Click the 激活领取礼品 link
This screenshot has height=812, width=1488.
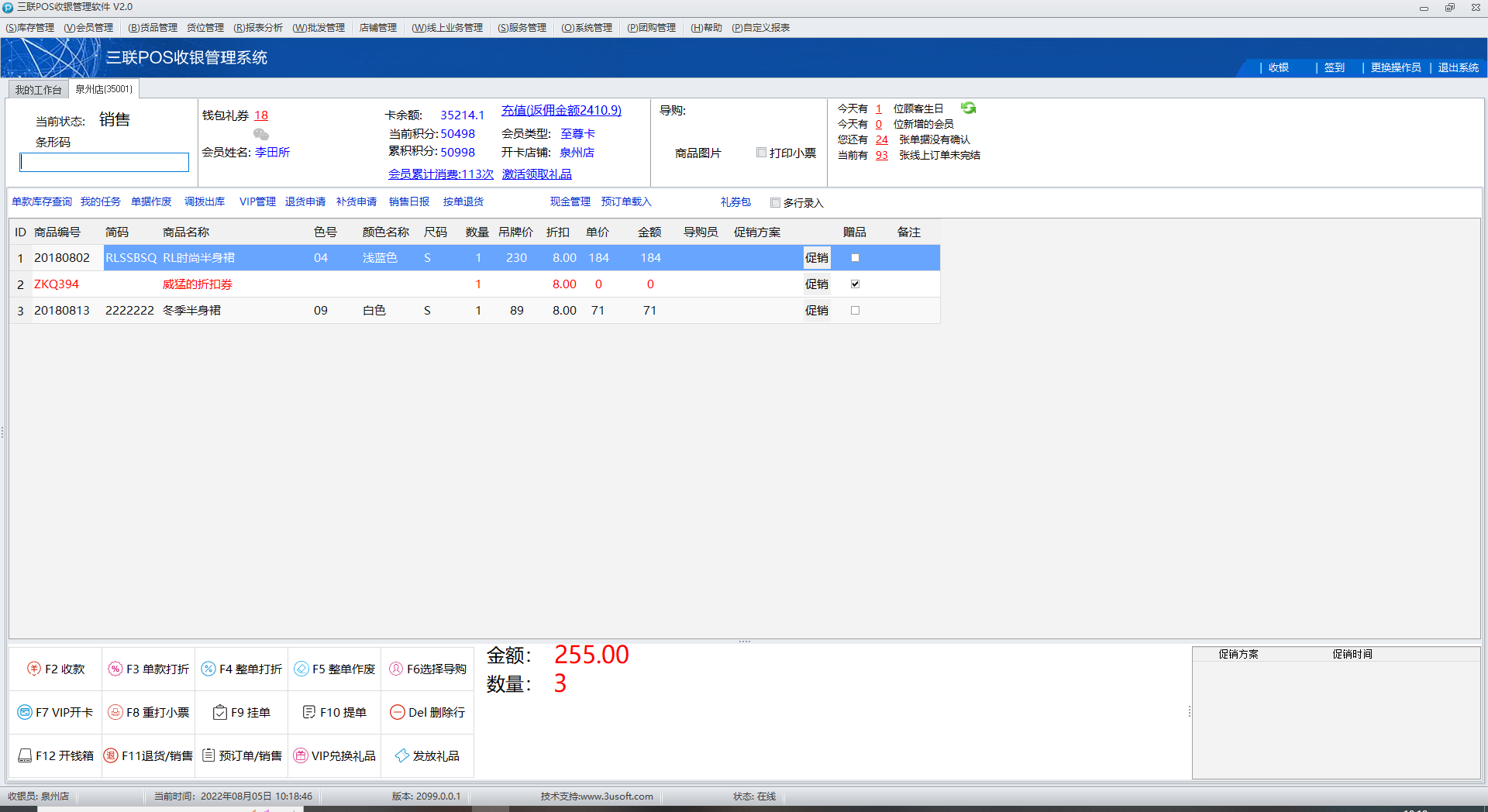coord(537,174)
